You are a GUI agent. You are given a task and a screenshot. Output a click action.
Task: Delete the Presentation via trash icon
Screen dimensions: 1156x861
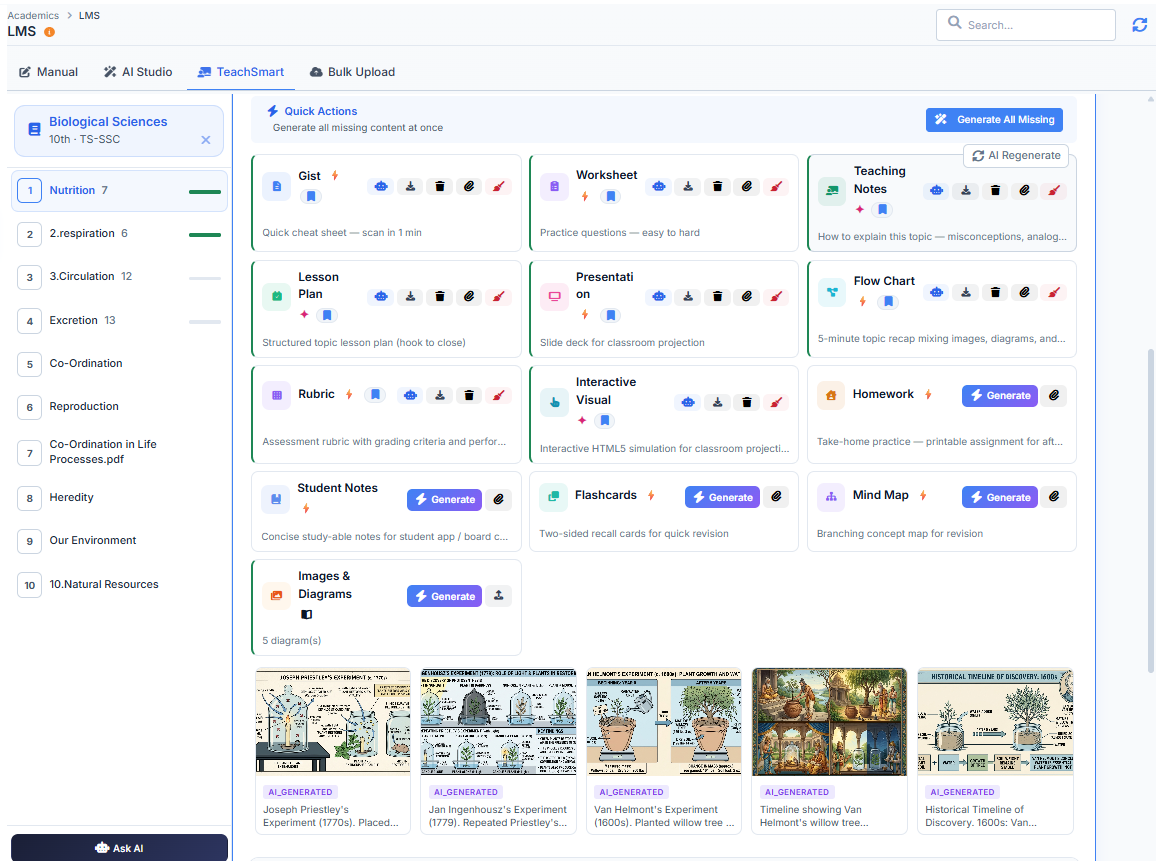(x=717, y=296)
